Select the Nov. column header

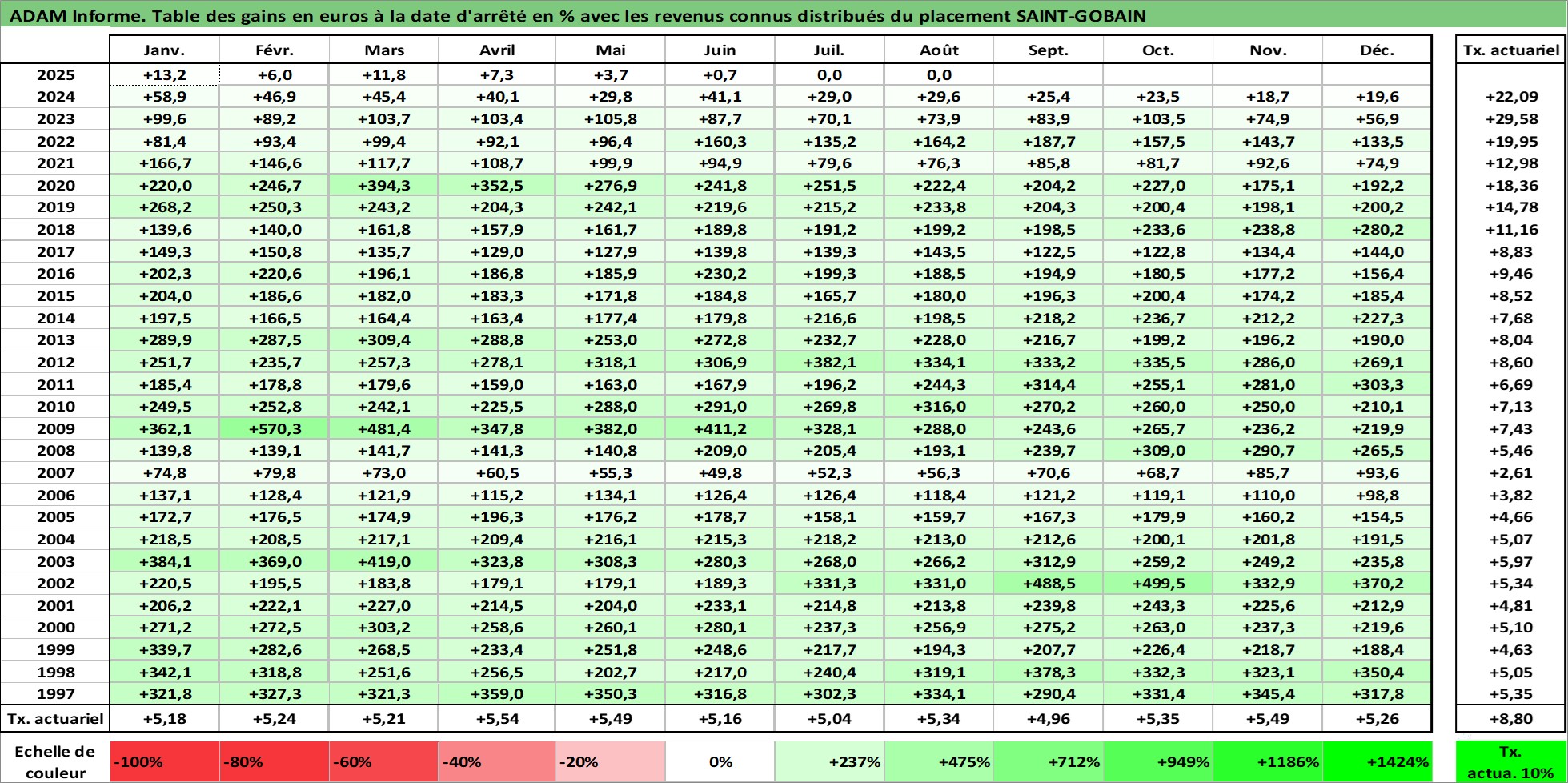coord(1268,50)
